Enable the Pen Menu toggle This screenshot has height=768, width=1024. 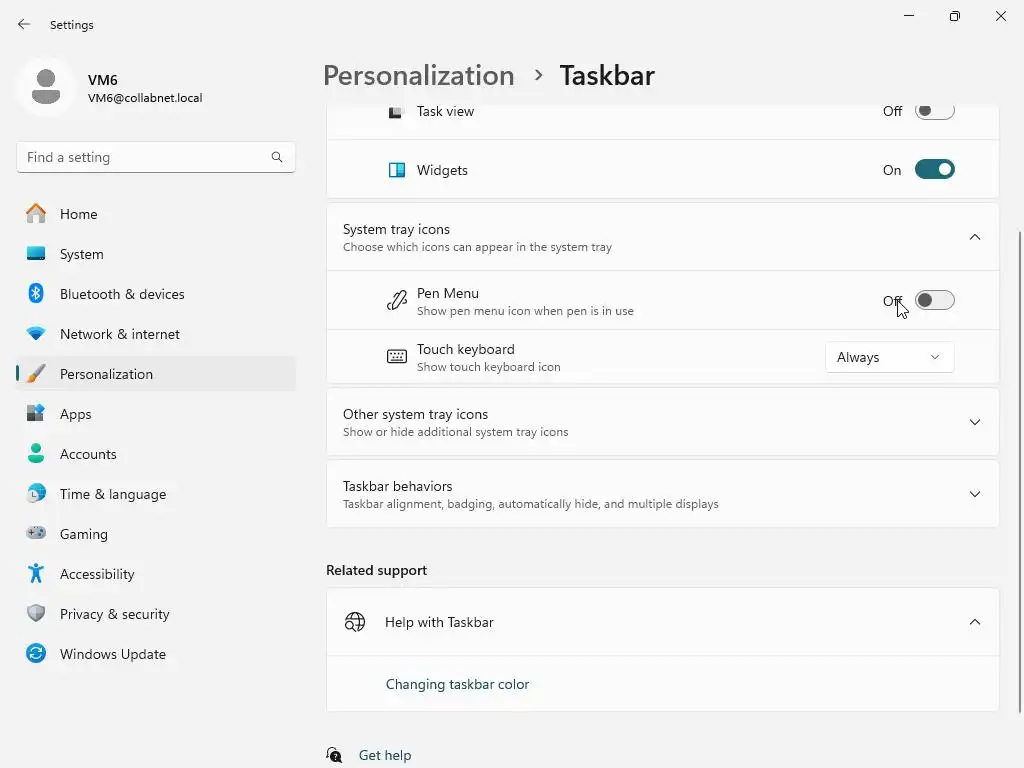pos(934,300)
